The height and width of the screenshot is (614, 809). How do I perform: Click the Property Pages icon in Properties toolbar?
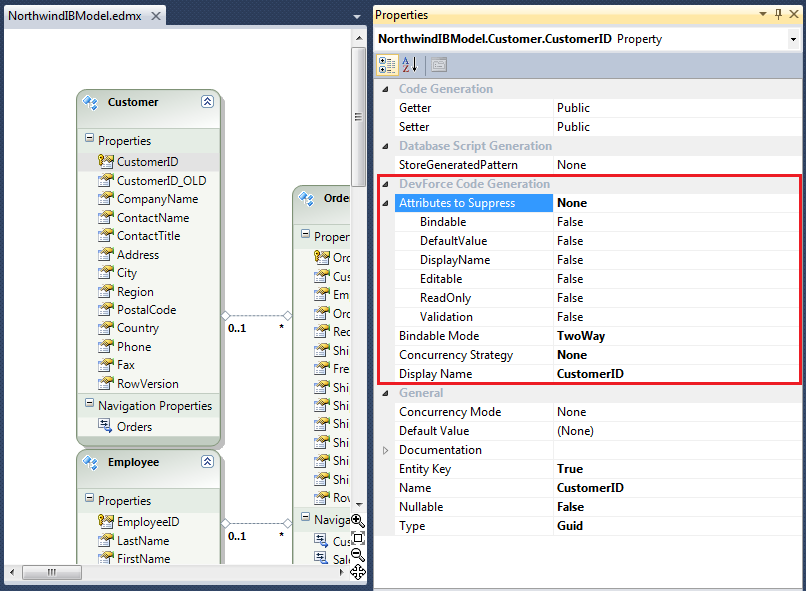(x=439, y=65)
